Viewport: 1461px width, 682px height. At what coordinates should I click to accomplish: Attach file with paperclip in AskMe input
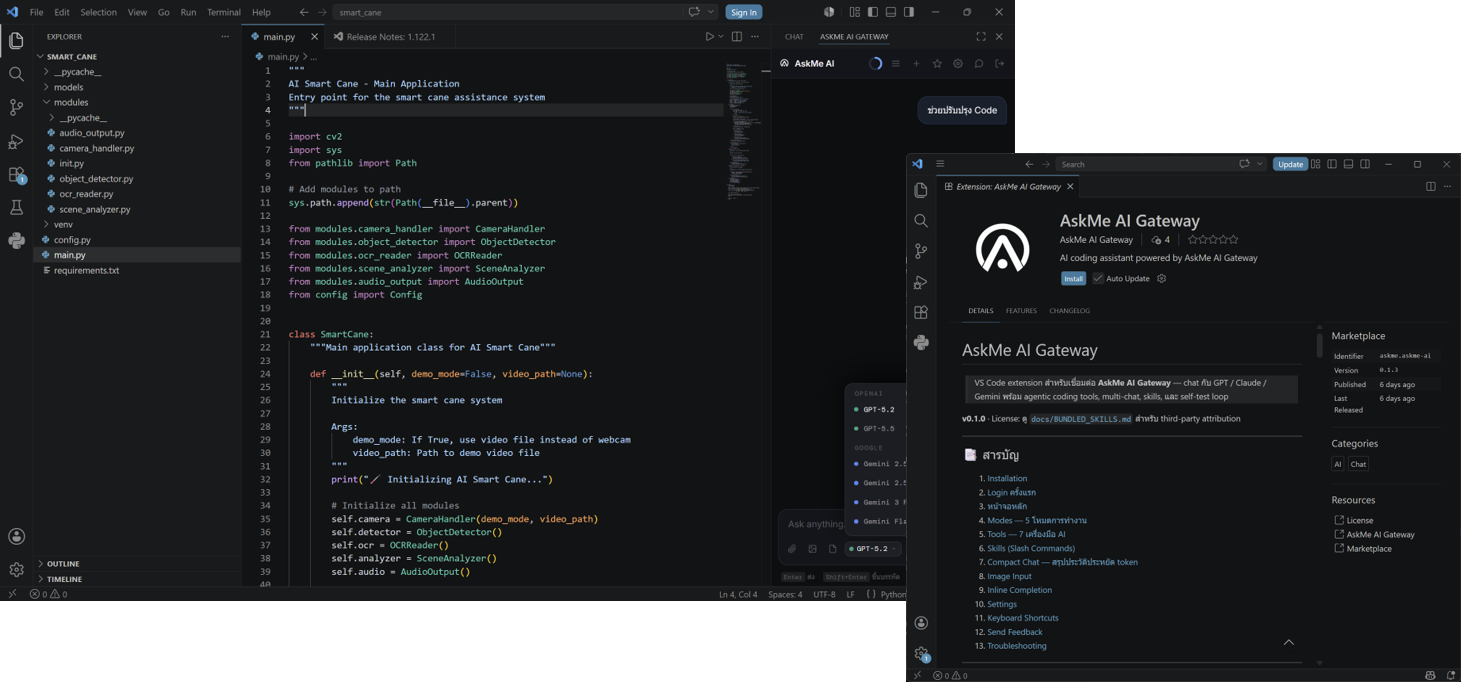coord(792,549)
